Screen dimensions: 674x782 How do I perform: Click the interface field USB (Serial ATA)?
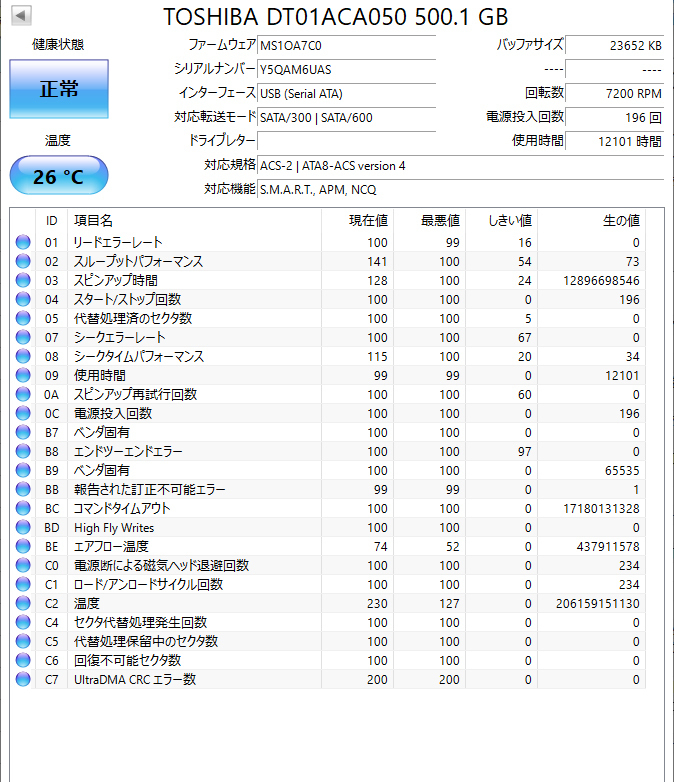click(x=346, y=93)
